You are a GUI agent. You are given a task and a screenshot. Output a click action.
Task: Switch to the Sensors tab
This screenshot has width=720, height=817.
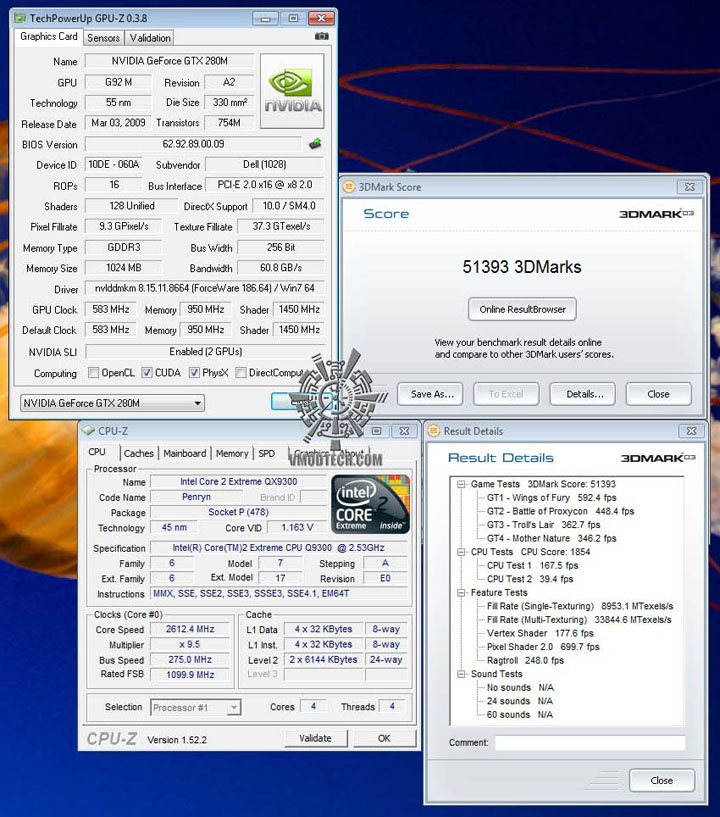(103, 38)
